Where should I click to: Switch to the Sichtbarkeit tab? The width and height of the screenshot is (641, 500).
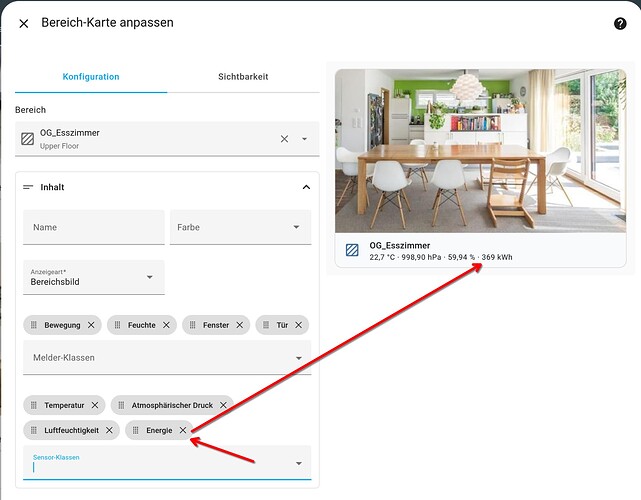243,77
